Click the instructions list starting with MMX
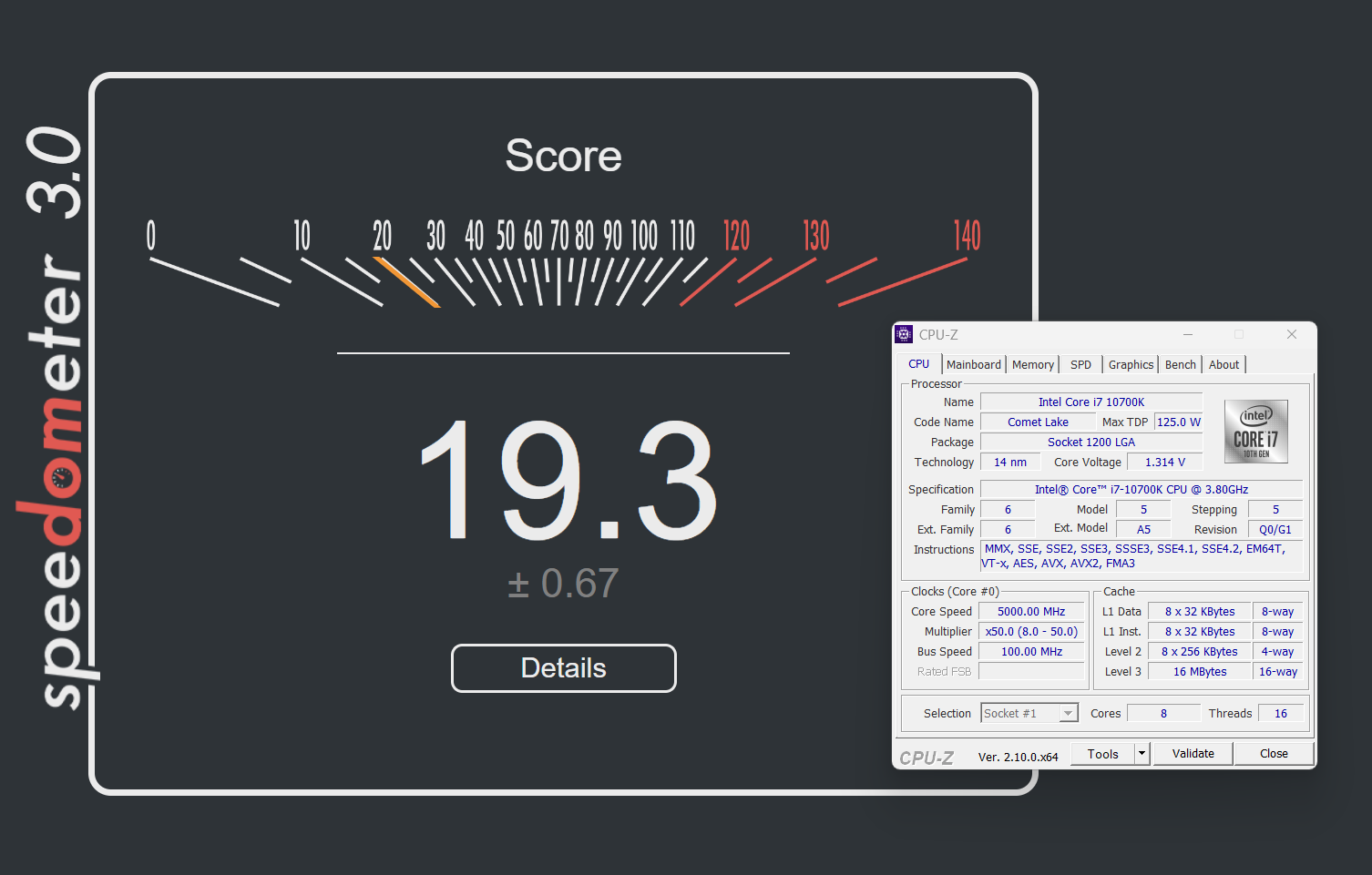1372x875 pixels. point(1142,555)
